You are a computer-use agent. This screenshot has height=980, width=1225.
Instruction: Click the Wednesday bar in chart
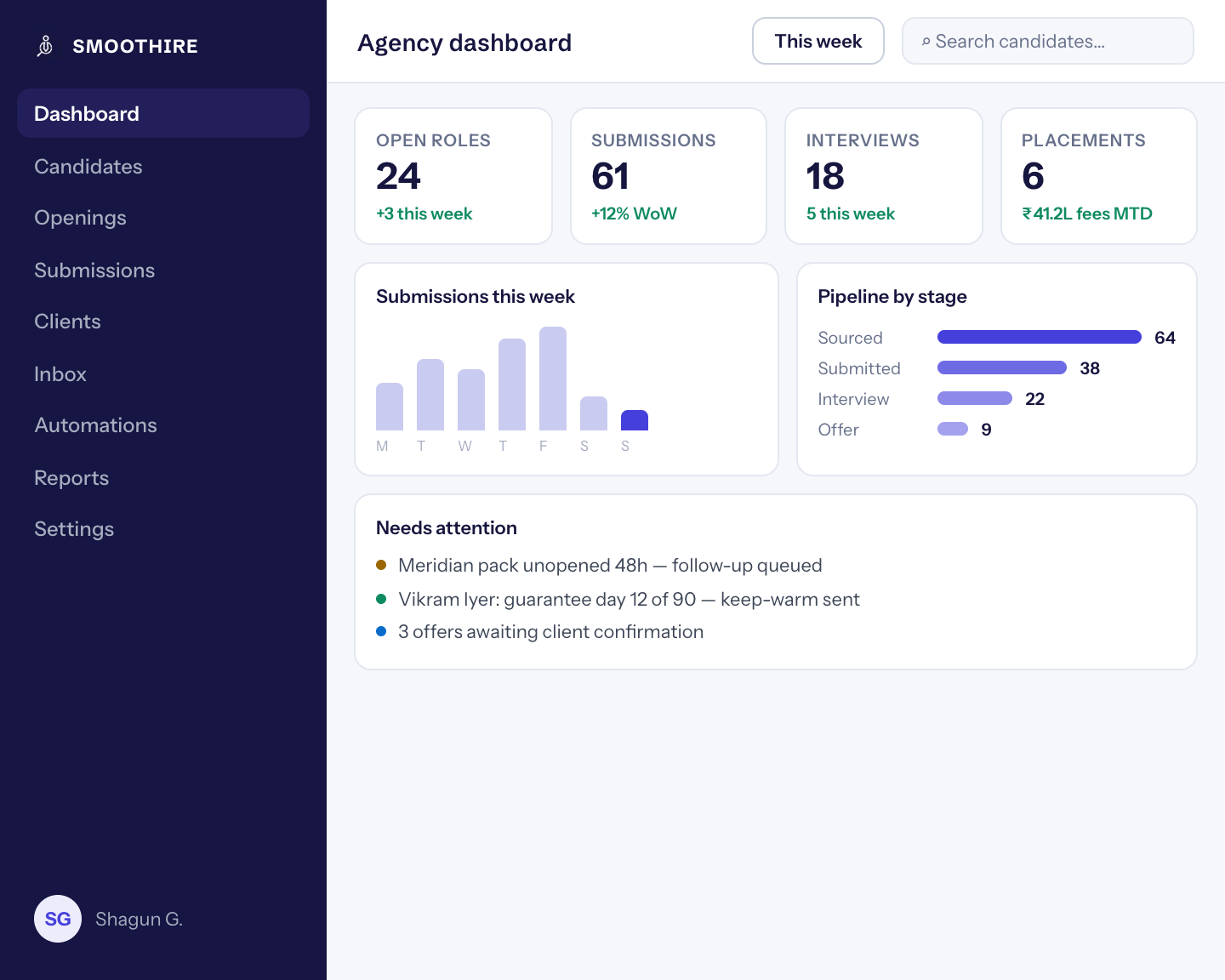(471, 400)
